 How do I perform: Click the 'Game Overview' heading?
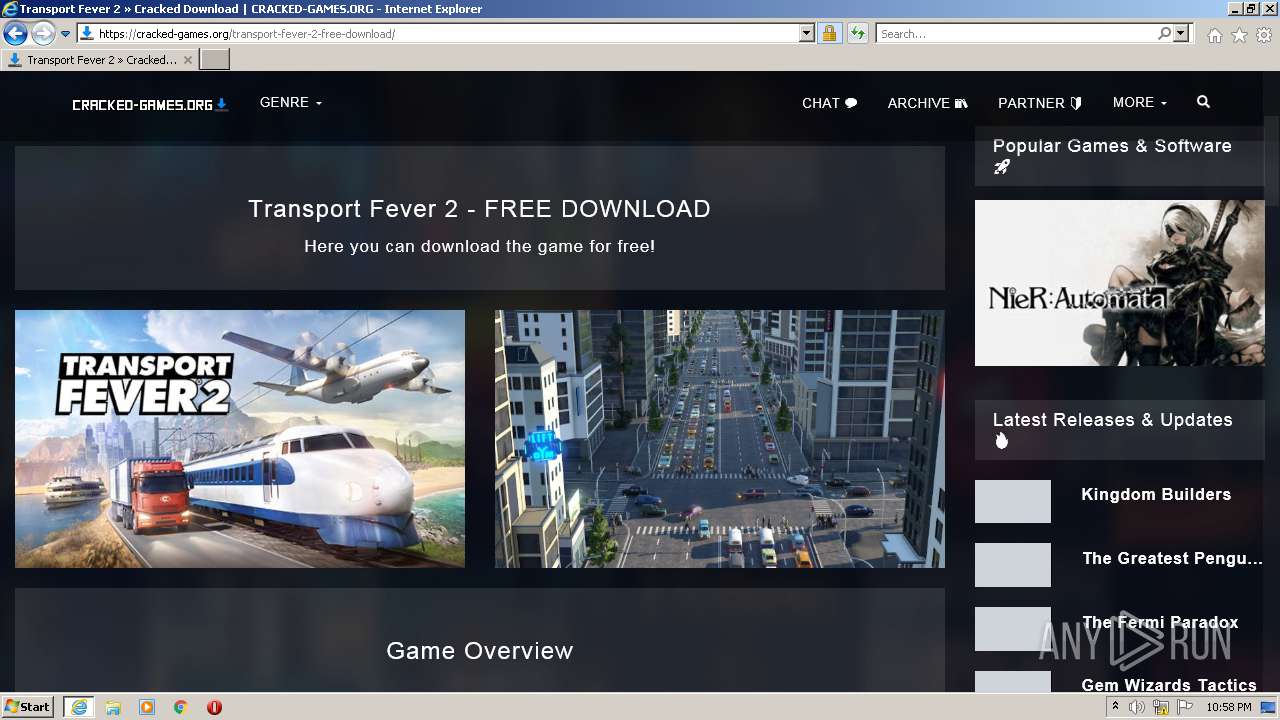[x=480, y=651]
